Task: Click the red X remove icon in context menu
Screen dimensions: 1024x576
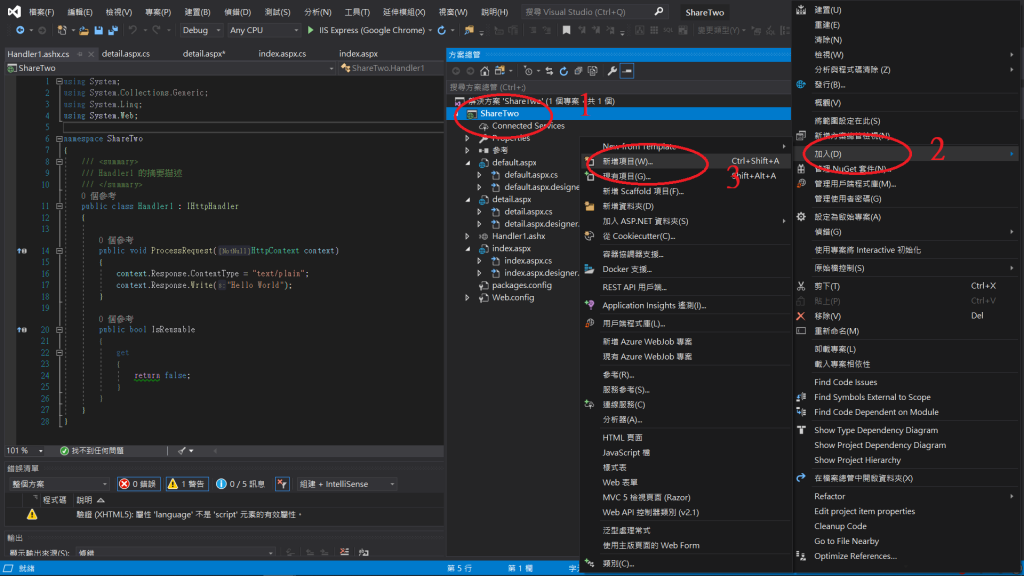Action: click(801, 316)
